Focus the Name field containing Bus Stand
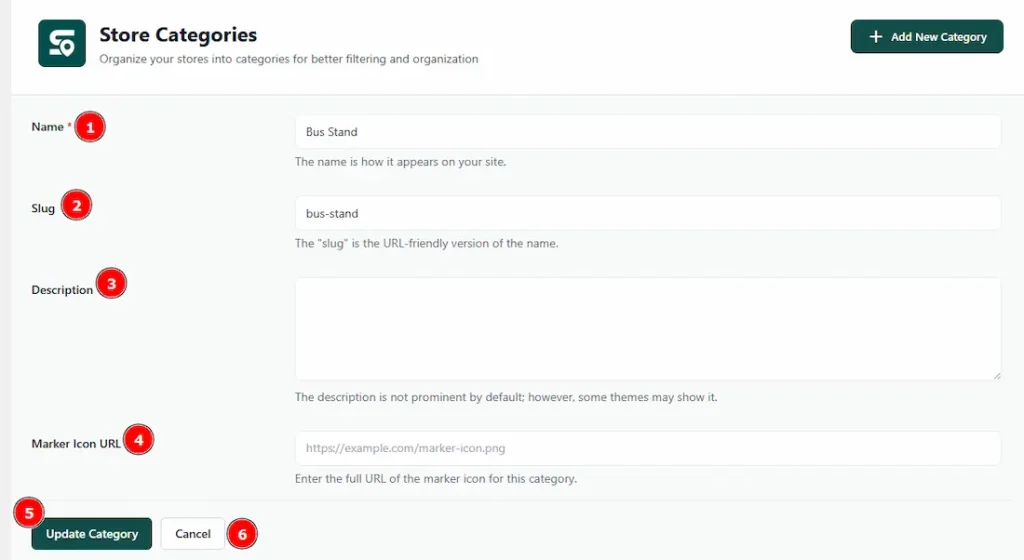Screen dimensions: 1024x560 (648, 132)
